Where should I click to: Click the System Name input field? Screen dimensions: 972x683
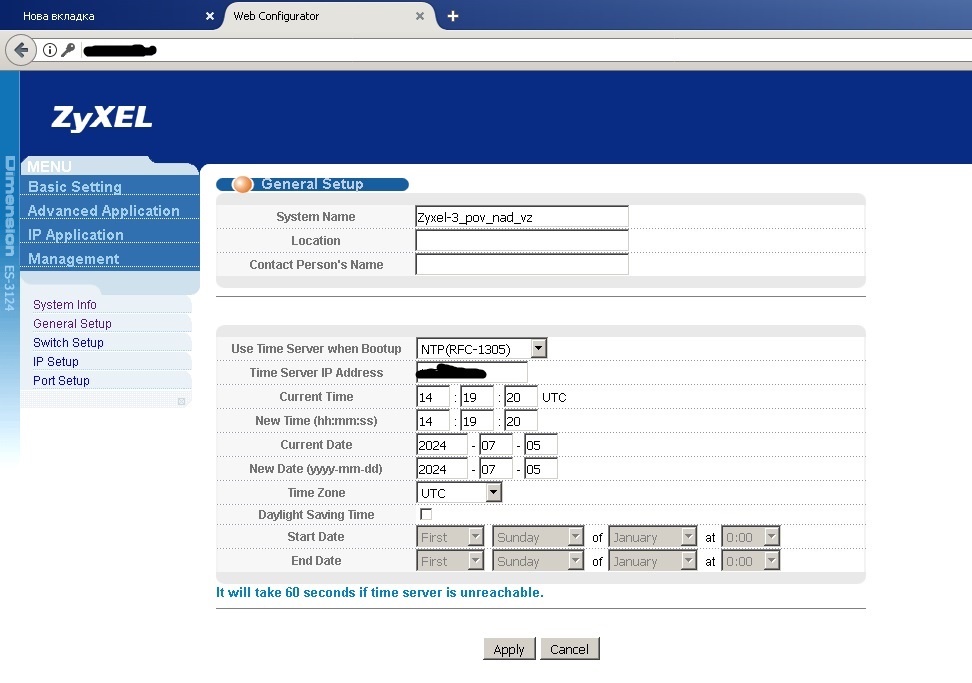pos(521,217)
